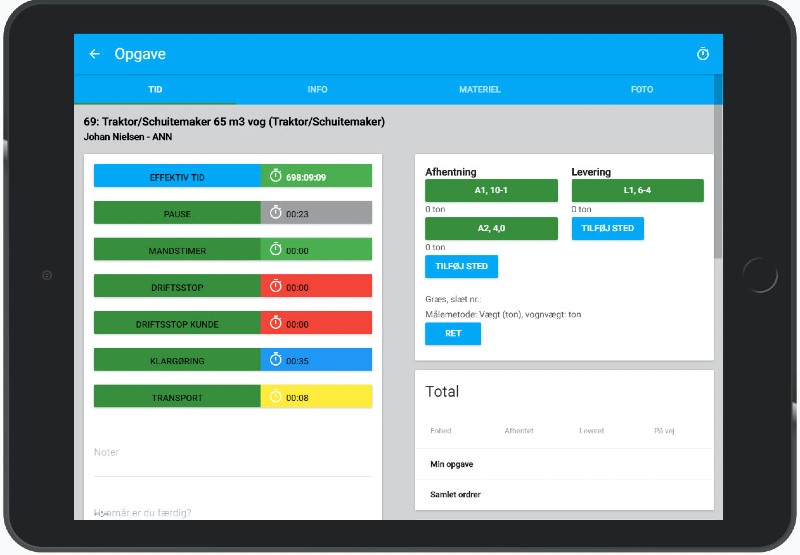
Task: Toggle the Pause timer button
Action: [x=177, y=214]
